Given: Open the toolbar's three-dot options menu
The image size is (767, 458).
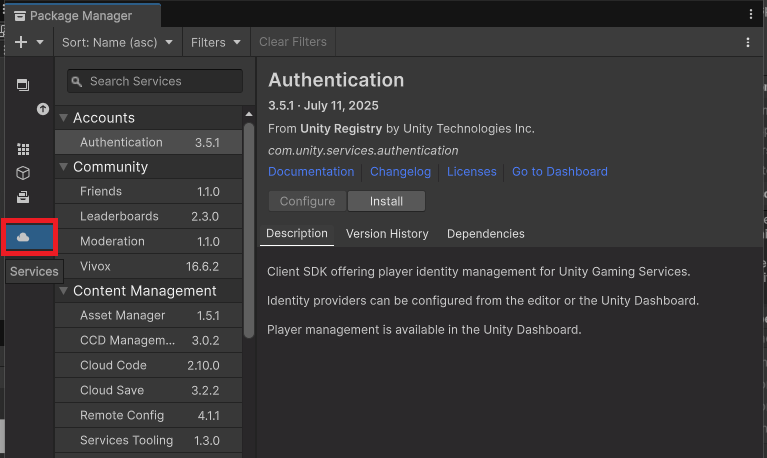Looking at the screenshot, I should coord(747,43).
